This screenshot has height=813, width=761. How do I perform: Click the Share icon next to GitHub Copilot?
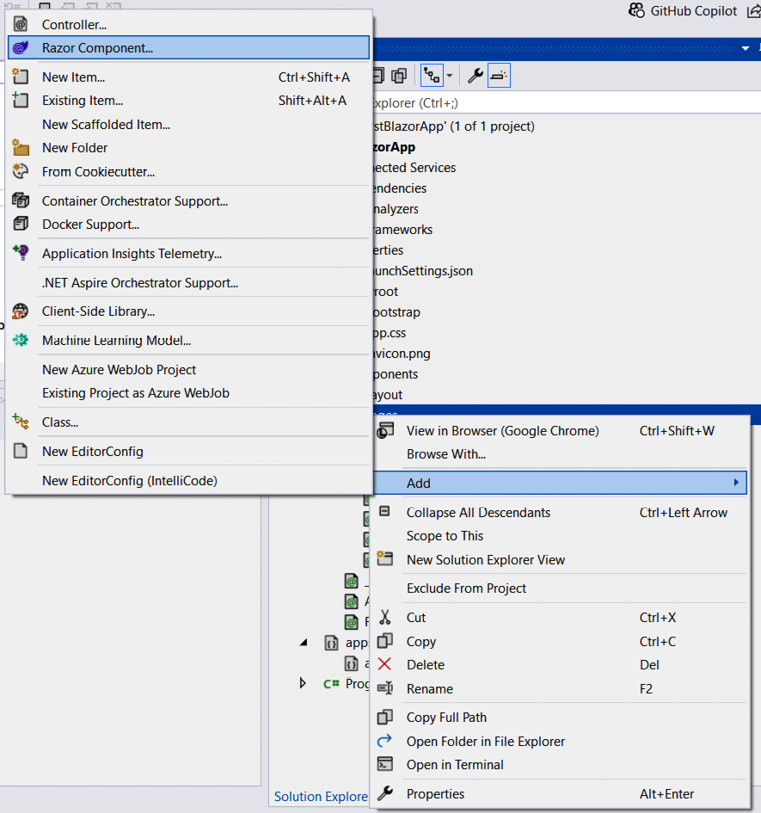pos(754,10)
